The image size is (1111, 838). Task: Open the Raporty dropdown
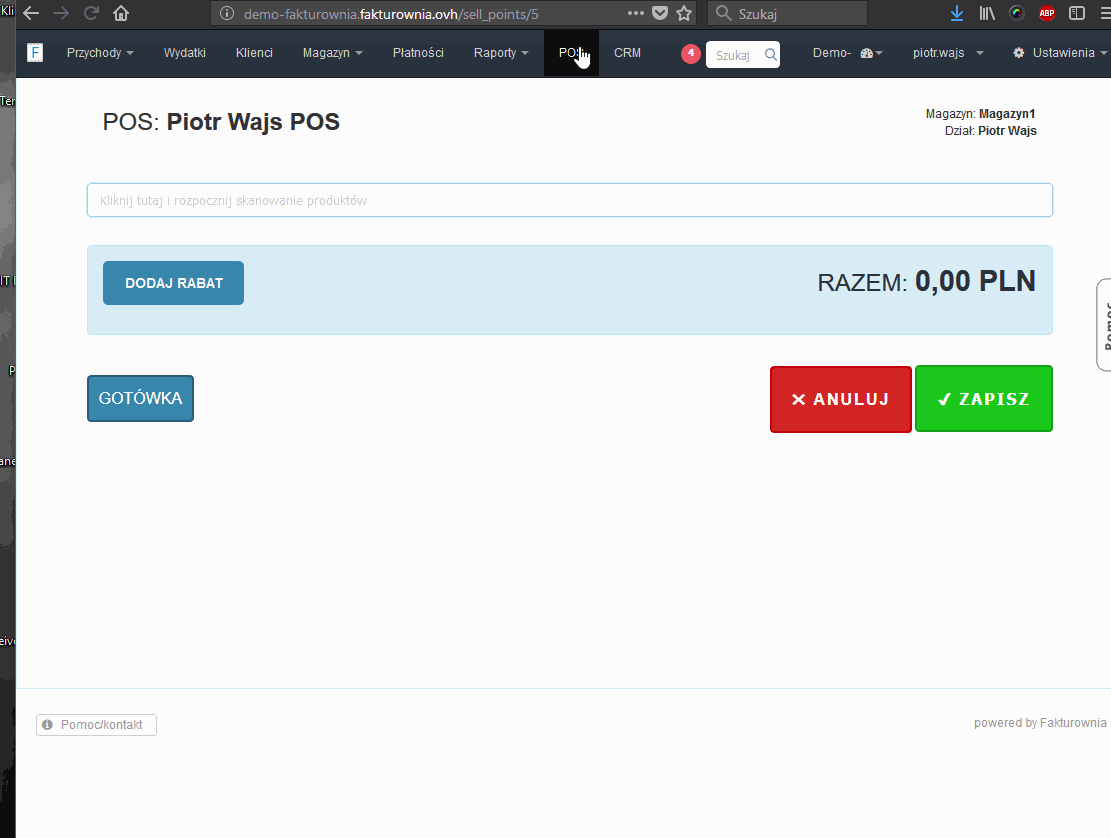pos(501,53)
